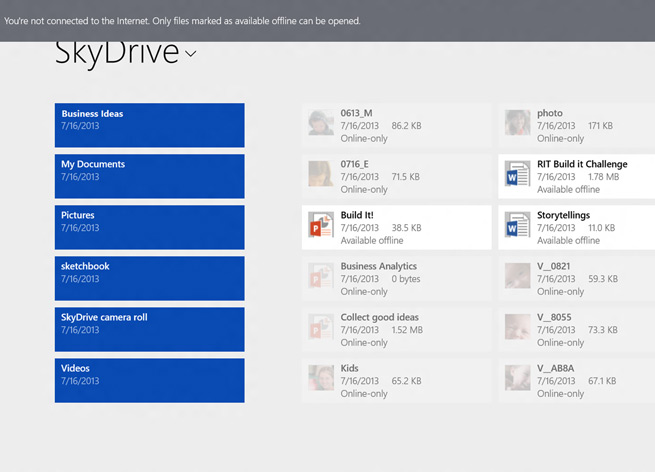Select the Storytellings file name
655x472 pixels.
(x=563, y=215)
